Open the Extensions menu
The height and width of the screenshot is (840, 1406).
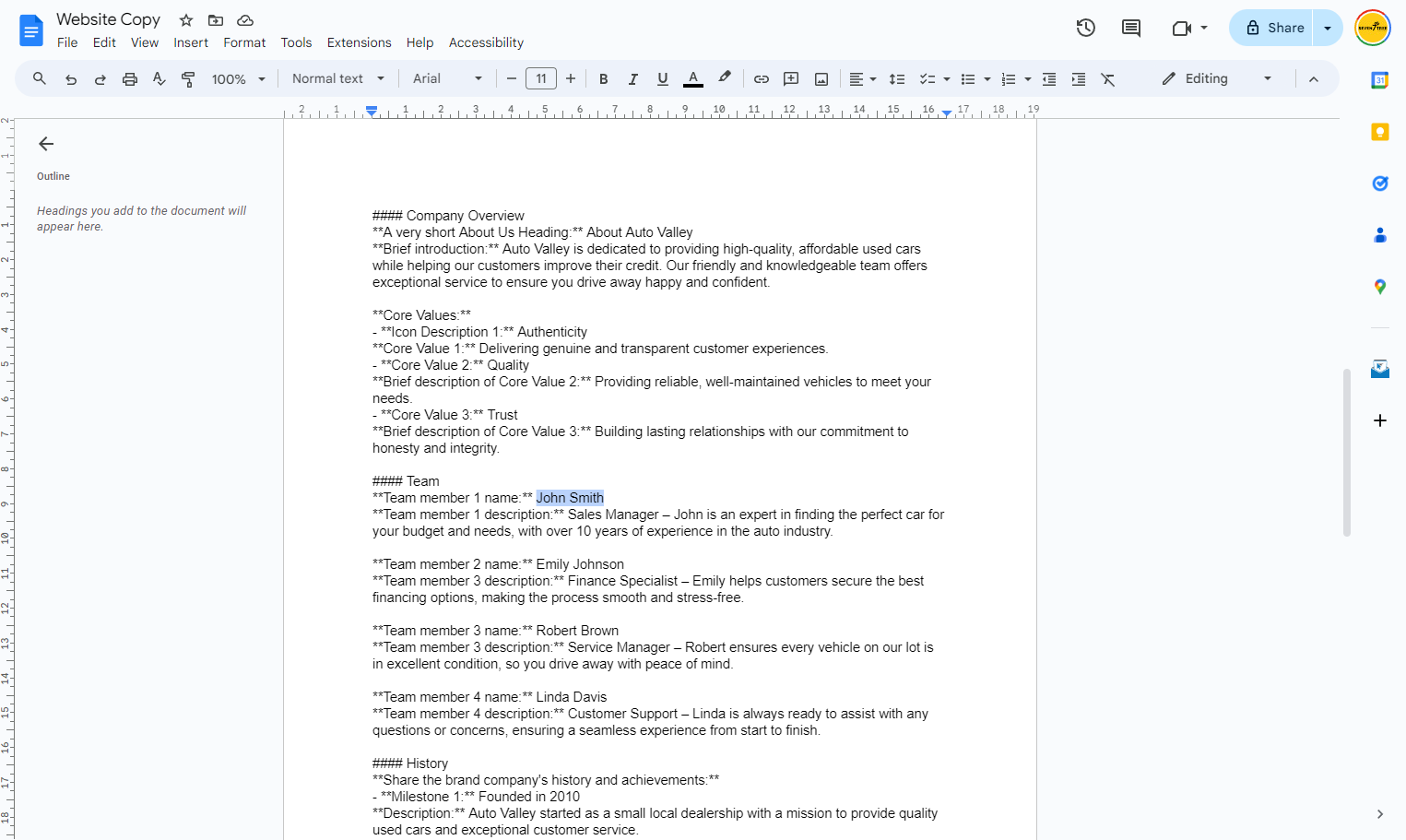359,42
